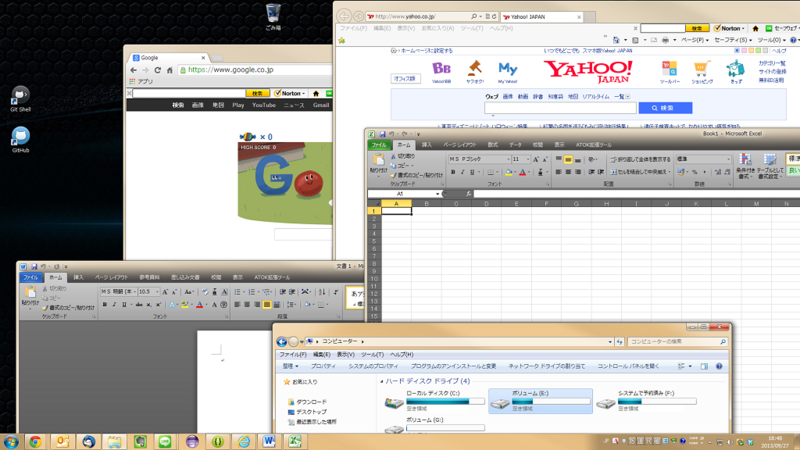Select the column B header in Excel
Image resolution: width=800 pixels, height=450 pixels.
tap(426, 204)
